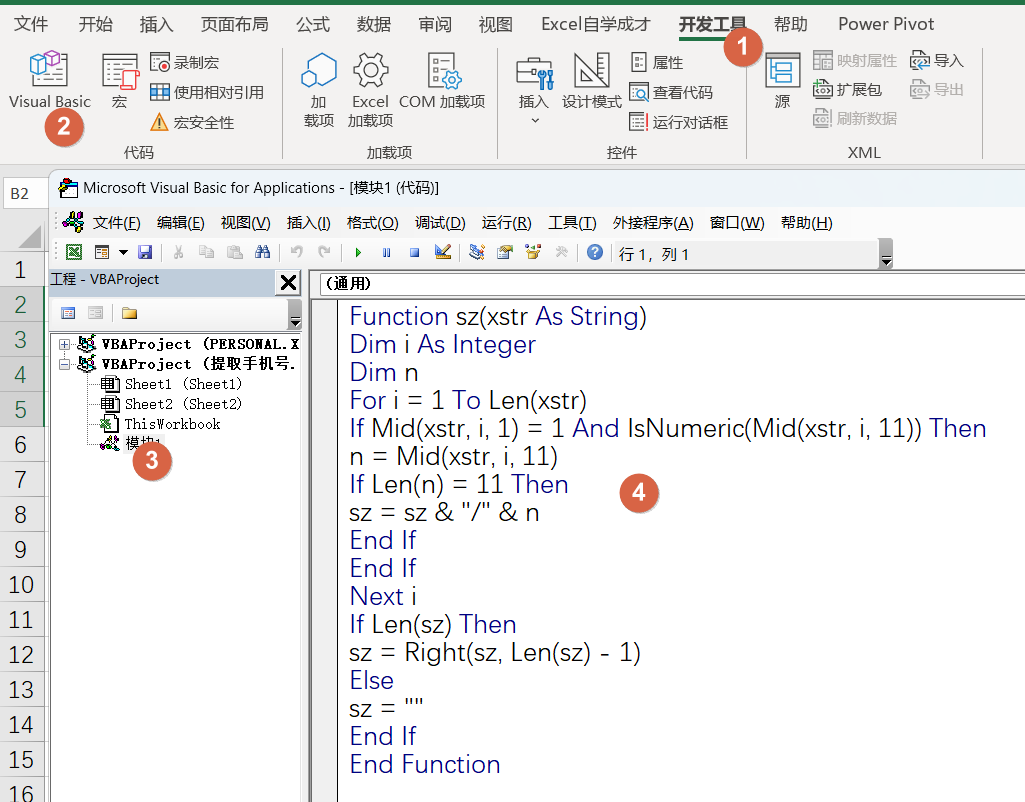
Task: Open VBA 外接程序(A) menu
Action: click(x=653, y=223)
